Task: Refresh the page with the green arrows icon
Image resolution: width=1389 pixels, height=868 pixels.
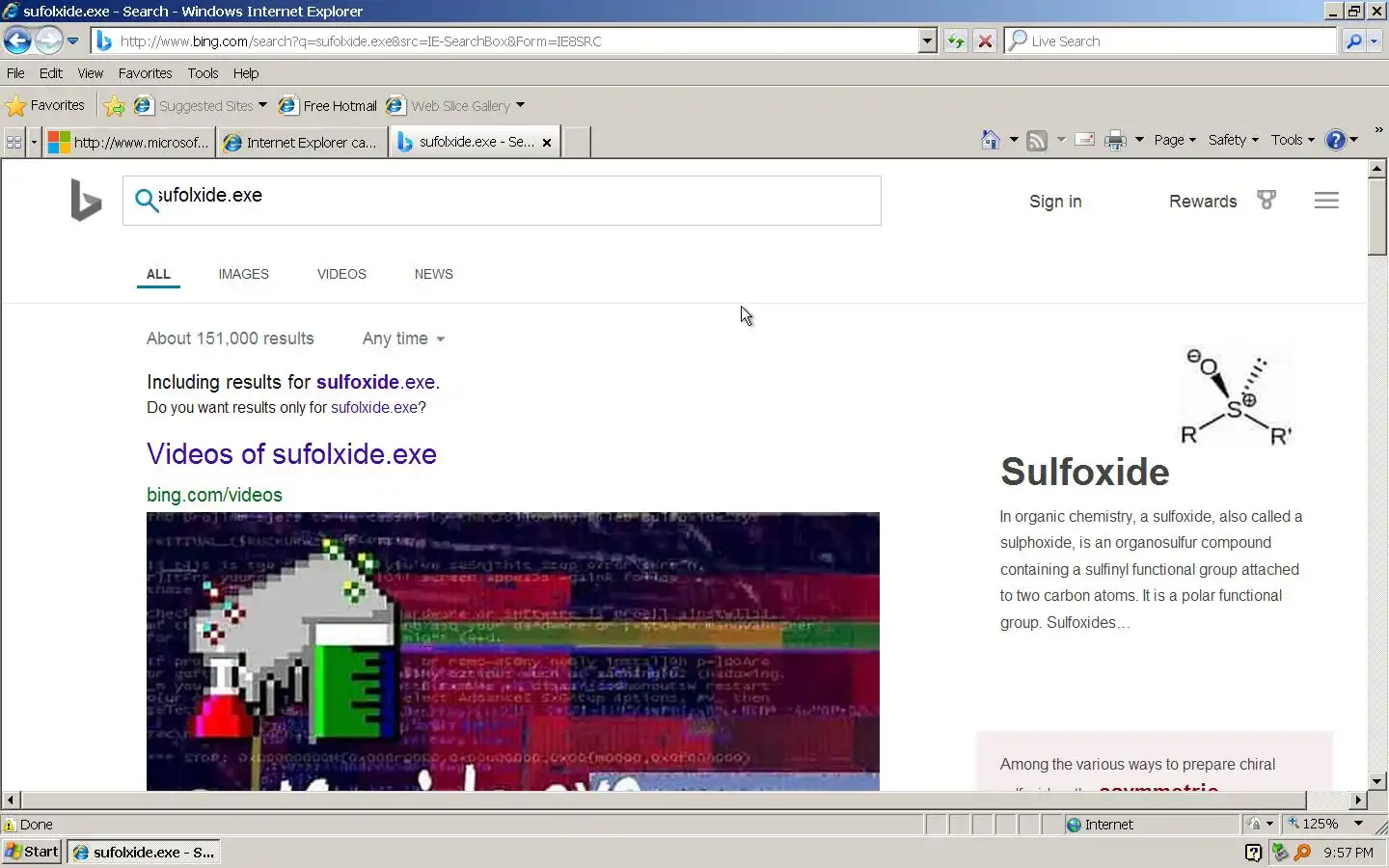Action: [x=955, y=41]
